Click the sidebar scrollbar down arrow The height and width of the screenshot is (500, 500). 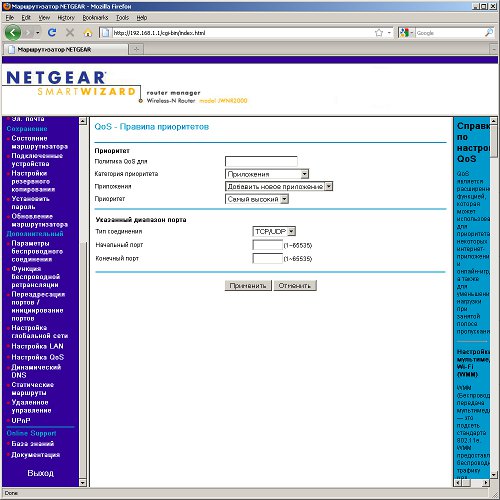pos(83,483)
